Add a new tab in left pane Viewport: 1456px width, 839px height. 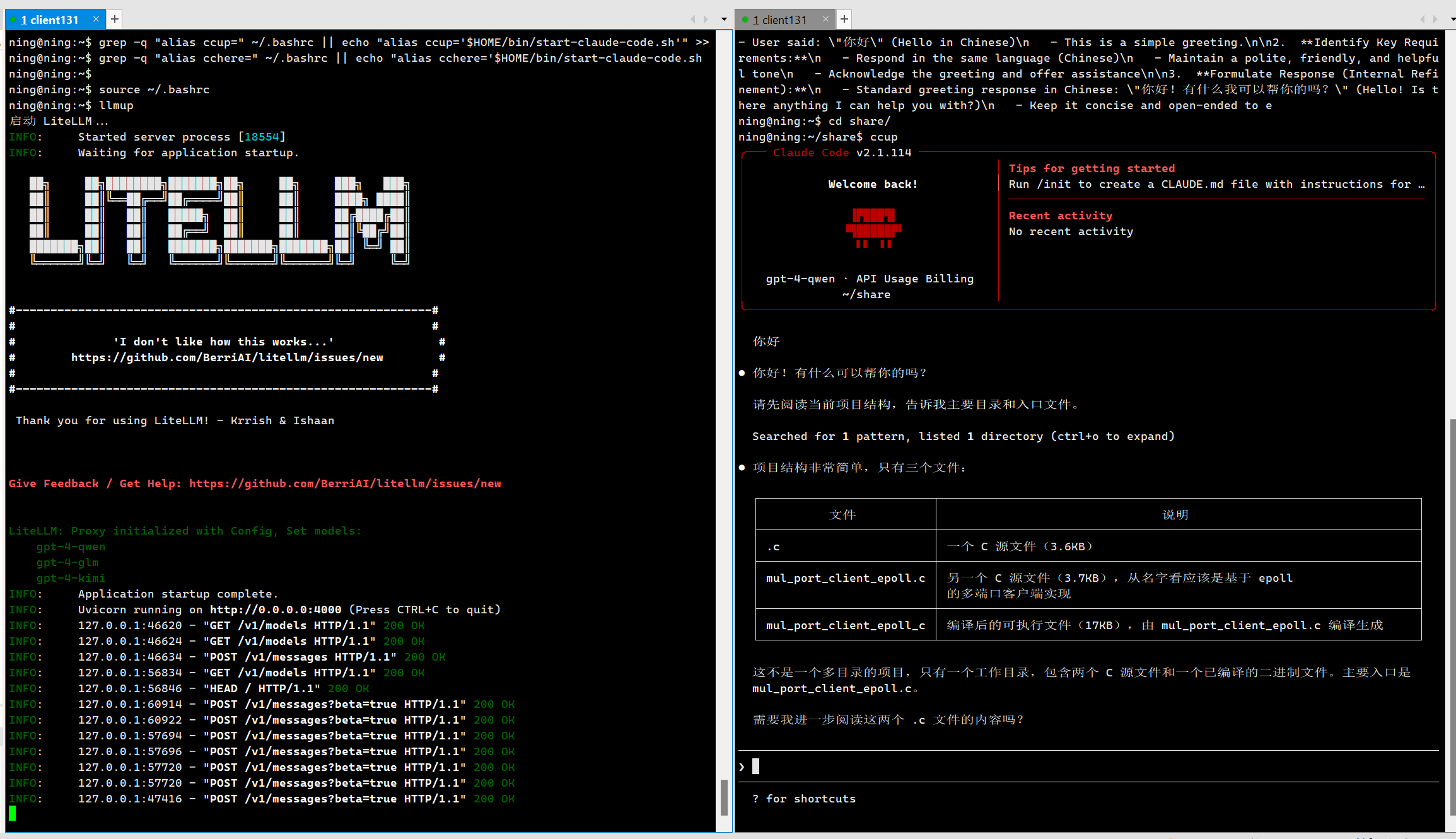[115, 19]
